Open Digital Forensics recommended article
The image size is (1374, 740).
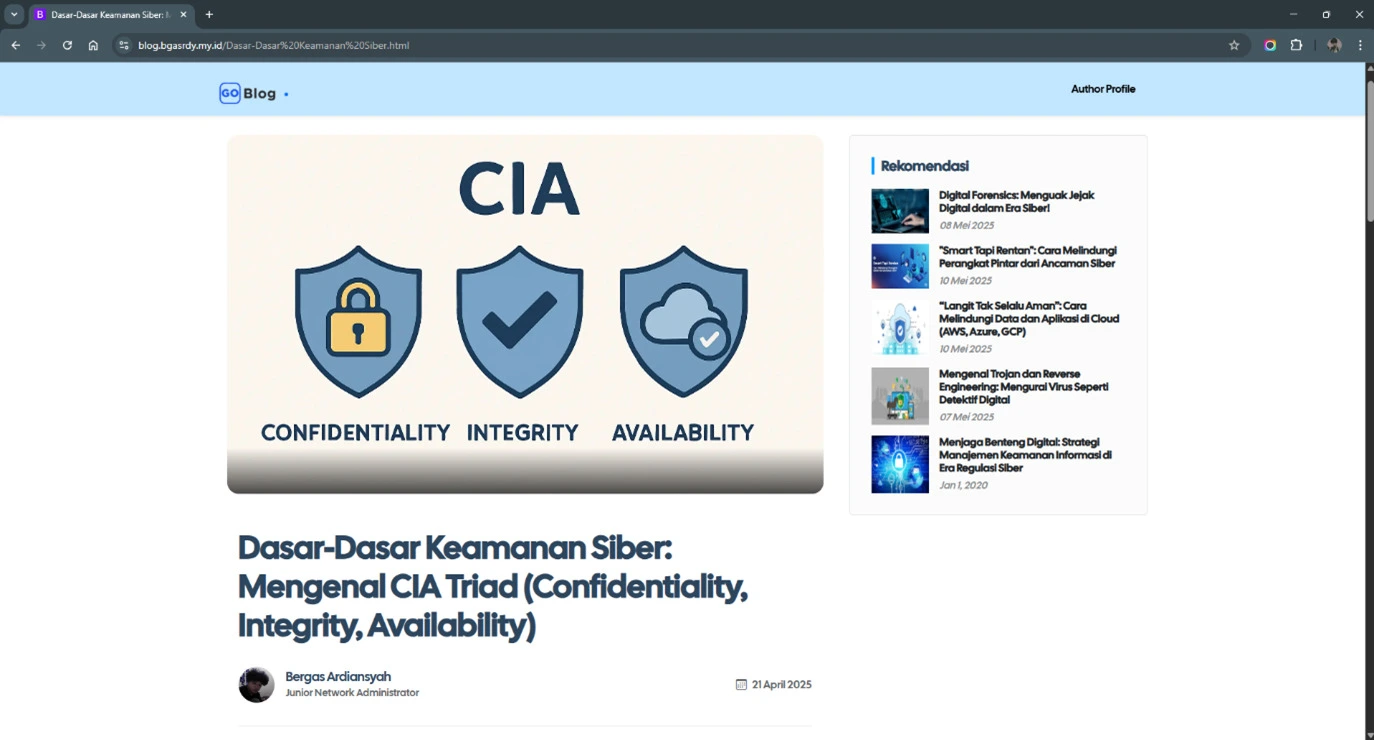pyautogui.click(x=1016, y=201)
